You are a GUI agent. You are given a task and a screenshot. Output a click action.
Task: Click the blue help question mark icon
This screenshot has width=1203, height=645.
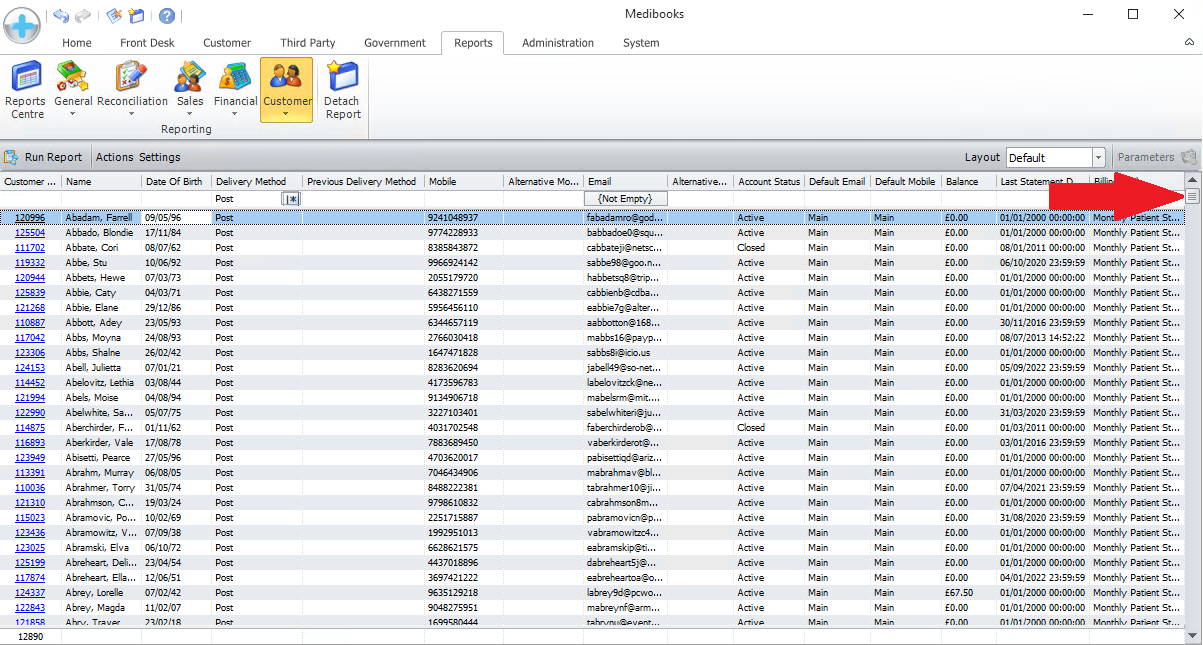[167, 16]
